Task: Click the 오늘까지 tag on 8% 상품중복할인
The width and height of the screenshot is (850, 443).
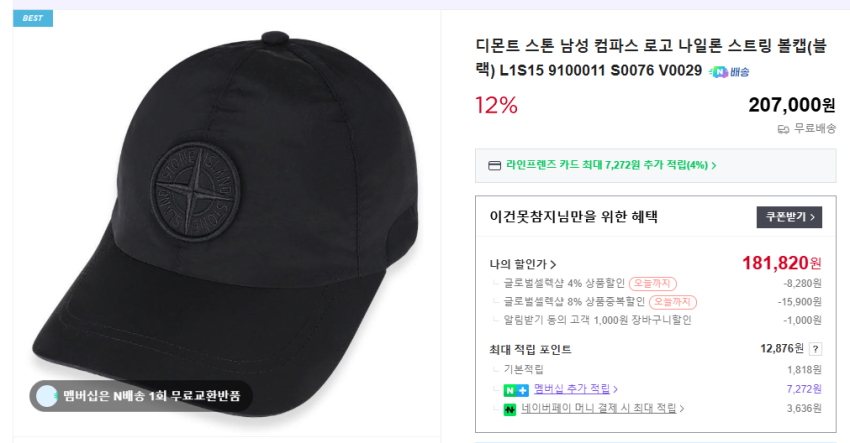Action: coord(673,301)
